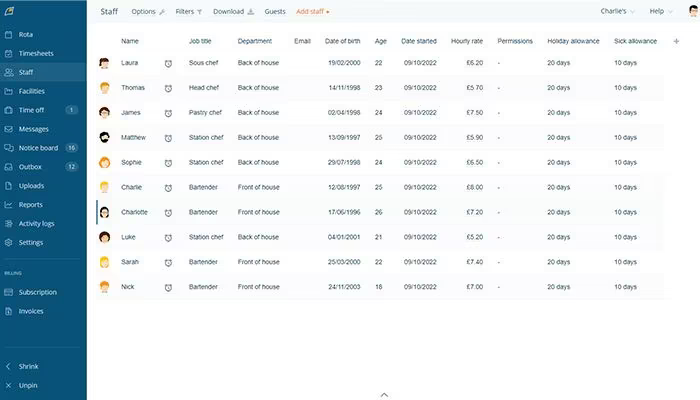Viewport: 700px width, 400px height.
Task: Open the Options menu
Action: 148,12
